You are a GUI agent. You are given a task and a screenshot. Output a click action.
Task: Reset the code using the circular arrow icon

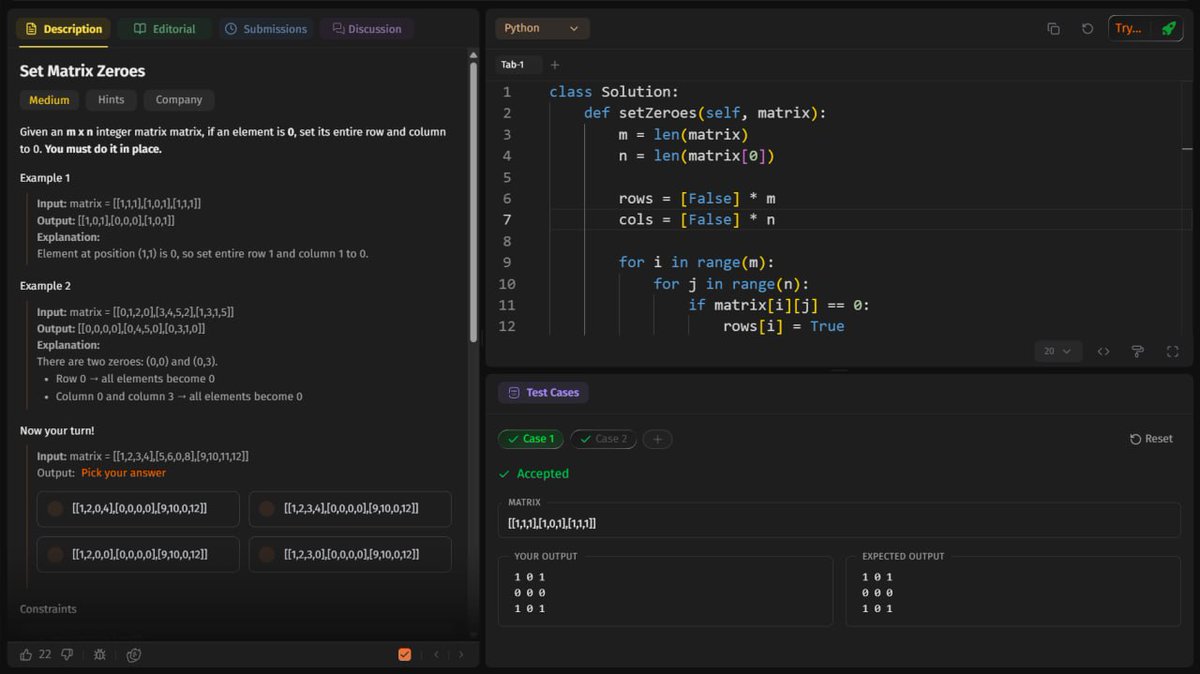tap(1087, 29)
